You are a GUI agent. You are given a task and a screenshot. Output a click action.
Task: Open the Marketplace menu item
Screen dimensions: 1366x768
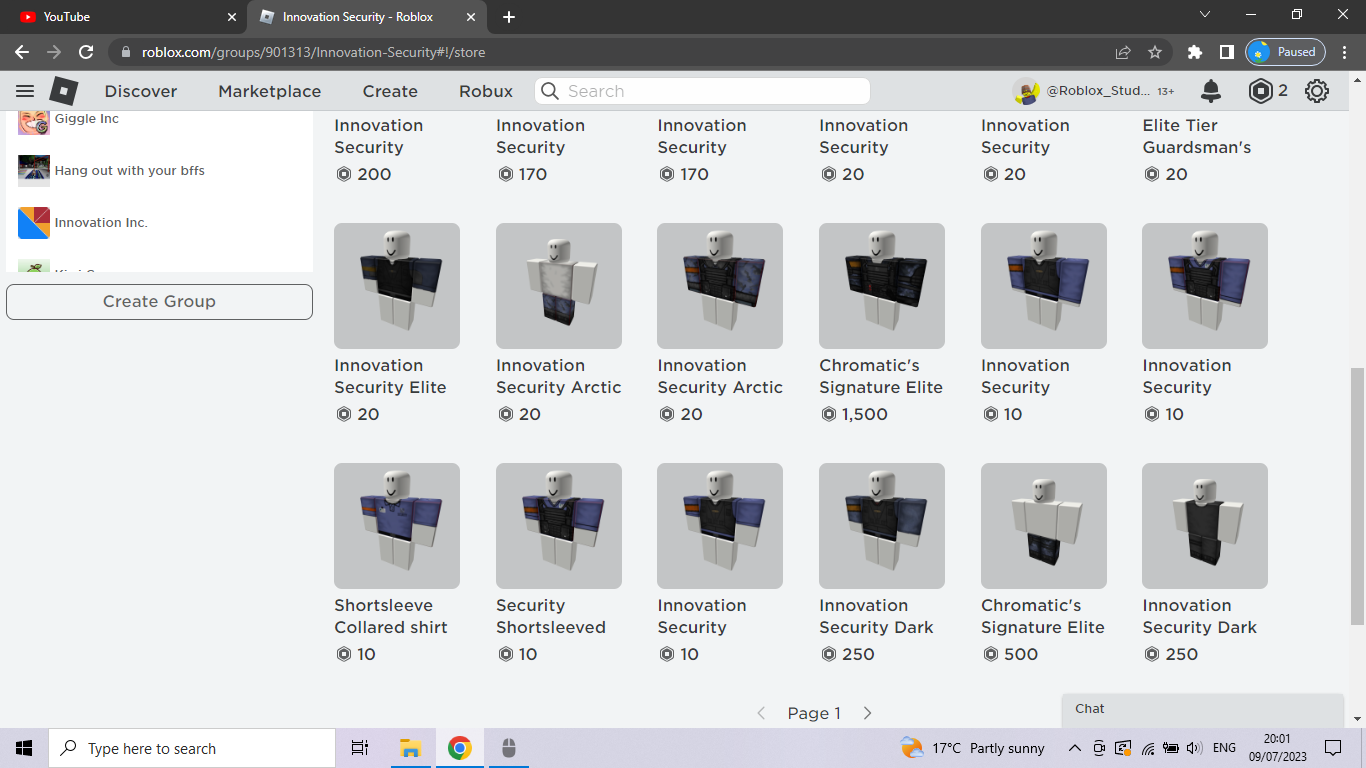click(x=270, y=91)
